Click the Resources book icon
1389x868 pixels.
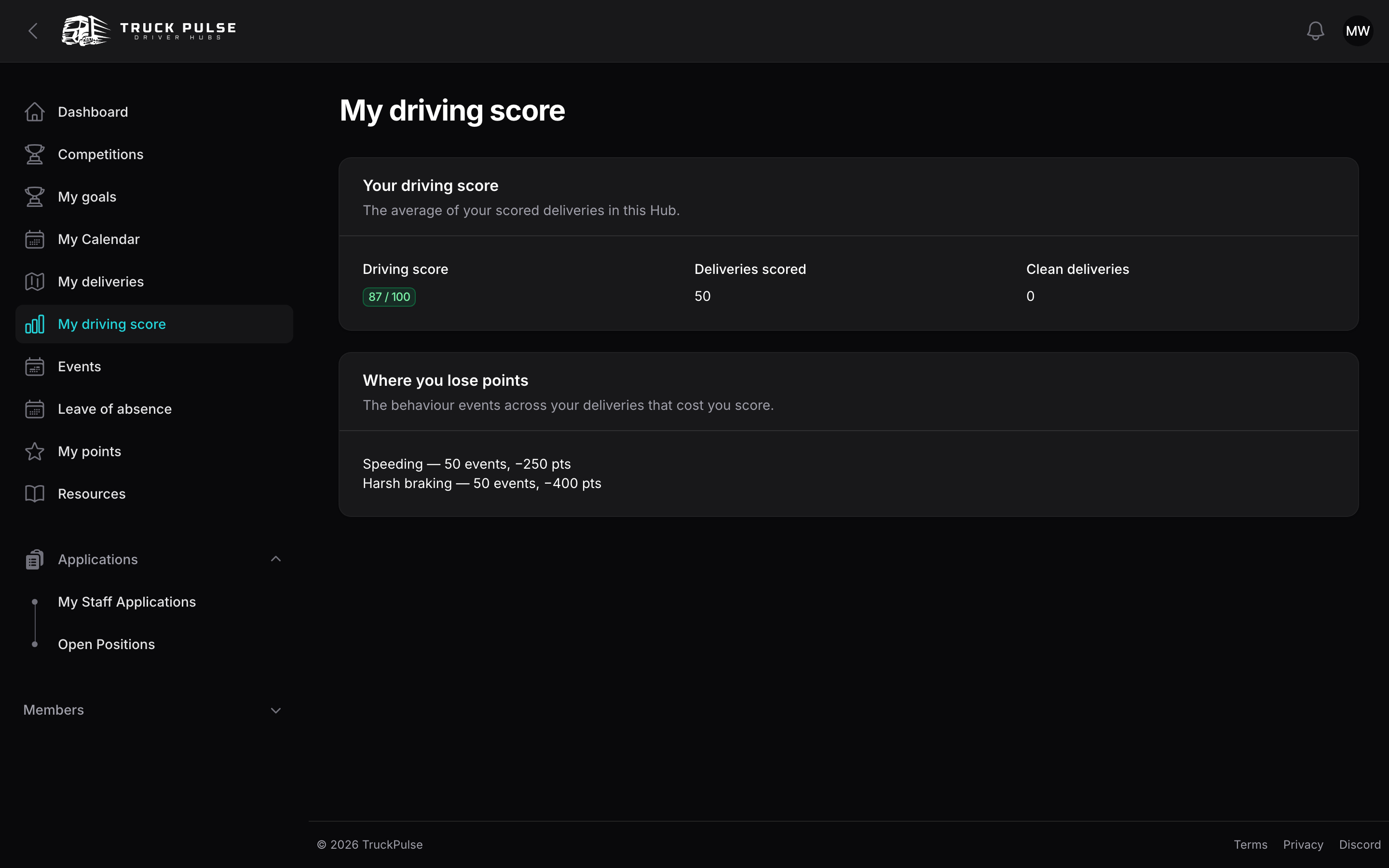34,494
